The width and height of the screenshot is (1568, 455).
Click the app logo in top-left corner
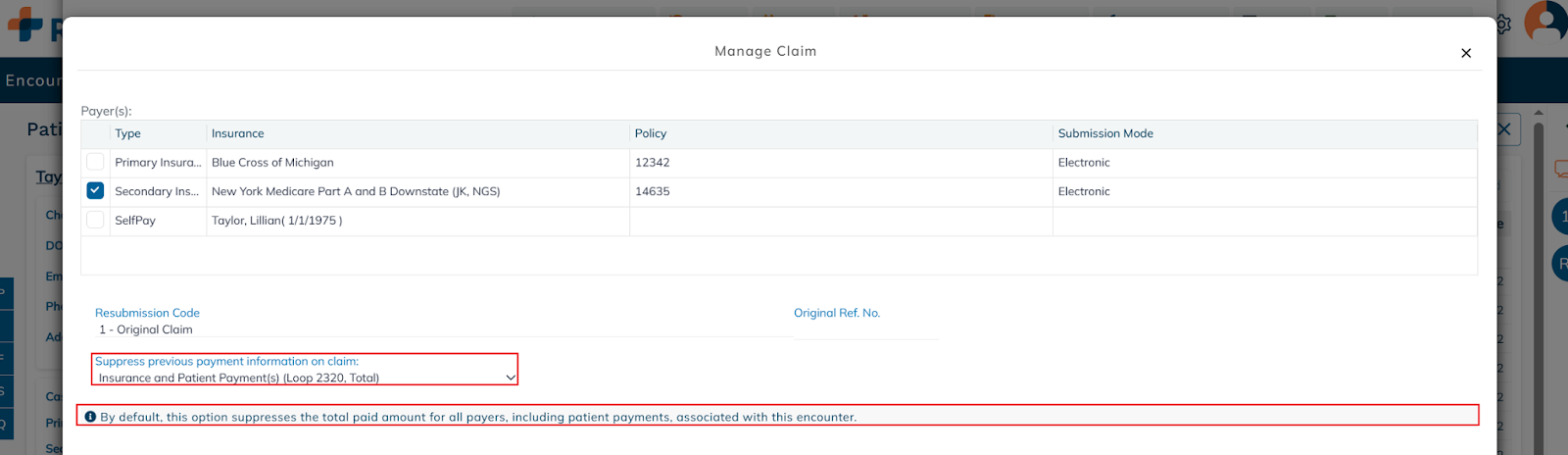(26, 24)
